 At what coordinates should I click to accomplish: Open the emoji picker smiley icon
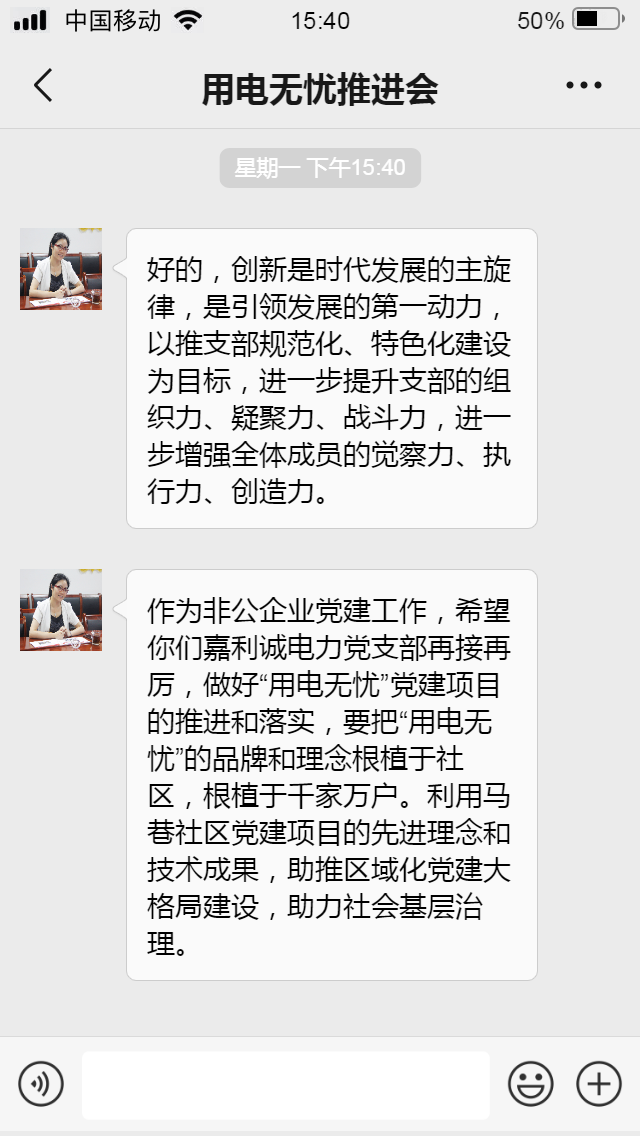pos(531,1084)
